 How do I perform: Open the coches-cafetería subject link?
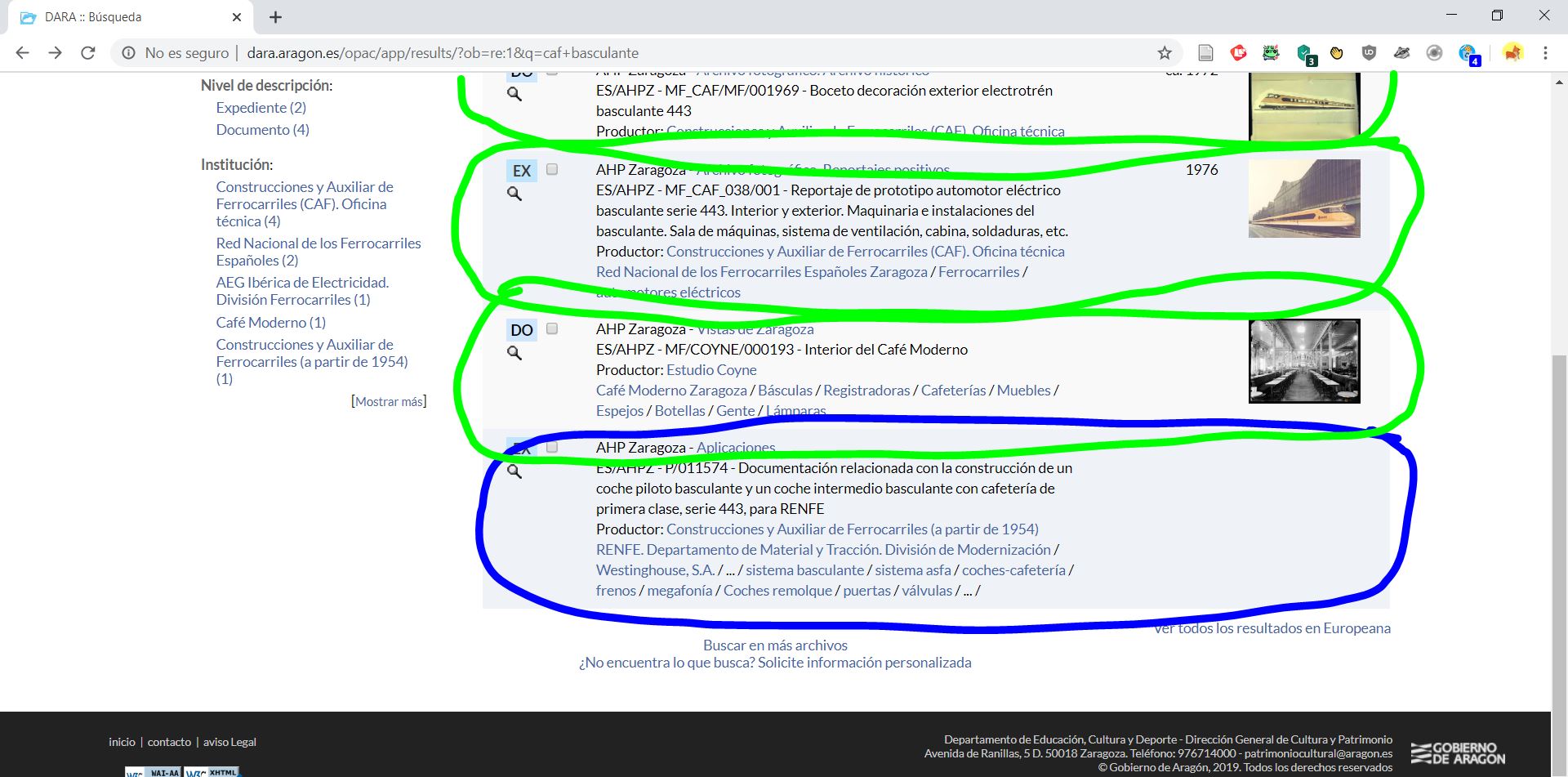click(x=1013, y=570)
